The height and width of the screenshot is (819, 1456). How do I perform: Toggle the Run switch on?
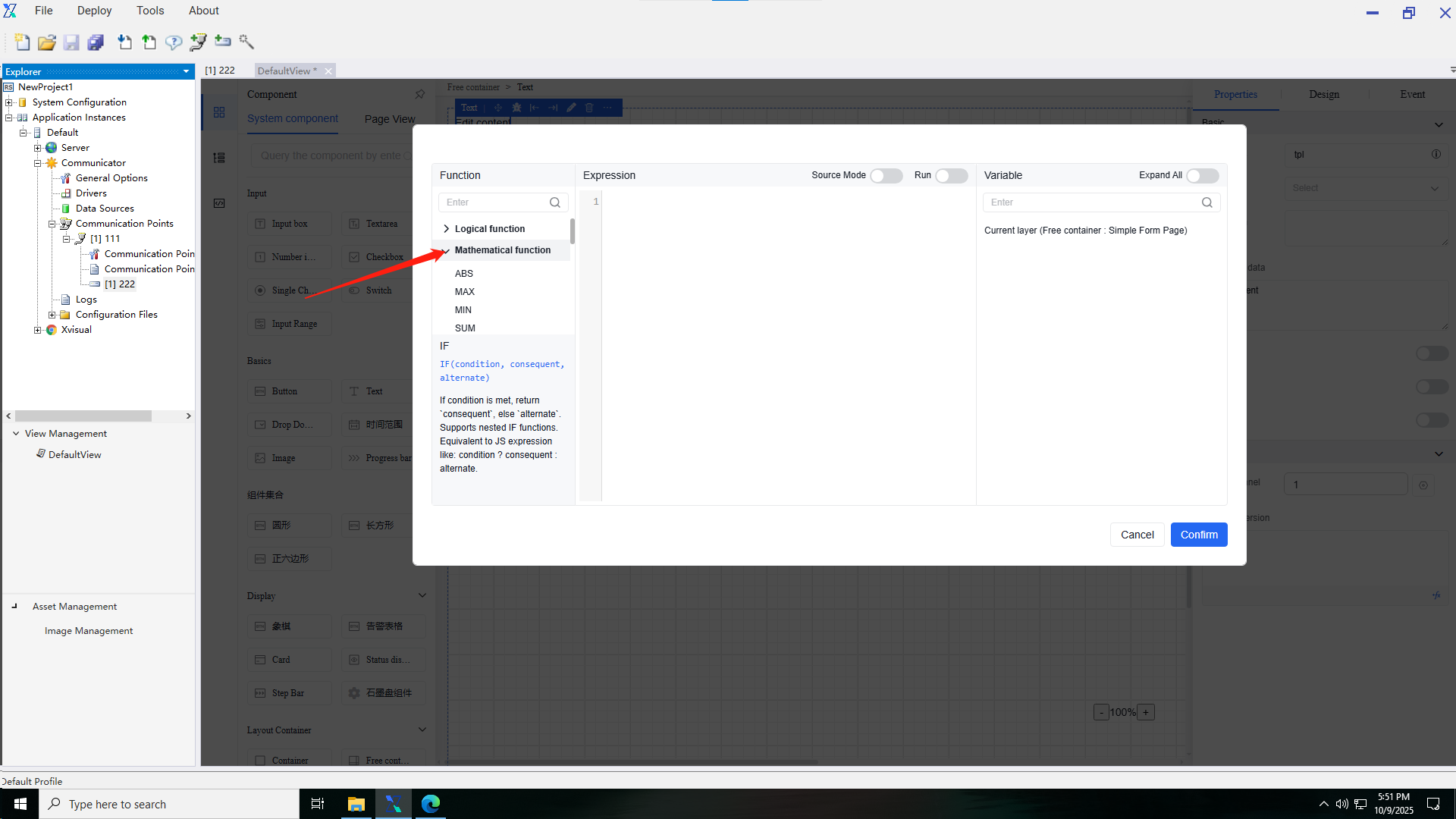[951, 175]
